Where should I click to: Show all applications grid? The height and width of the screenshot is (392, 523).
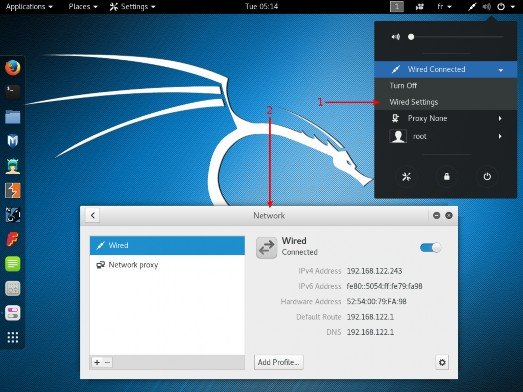click(13, 337)
